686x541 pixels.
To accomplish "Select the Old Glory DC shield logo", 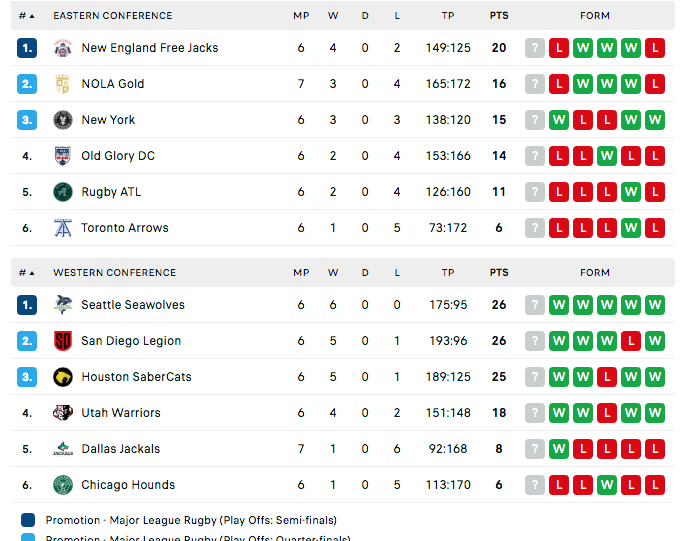I will 63,156.
